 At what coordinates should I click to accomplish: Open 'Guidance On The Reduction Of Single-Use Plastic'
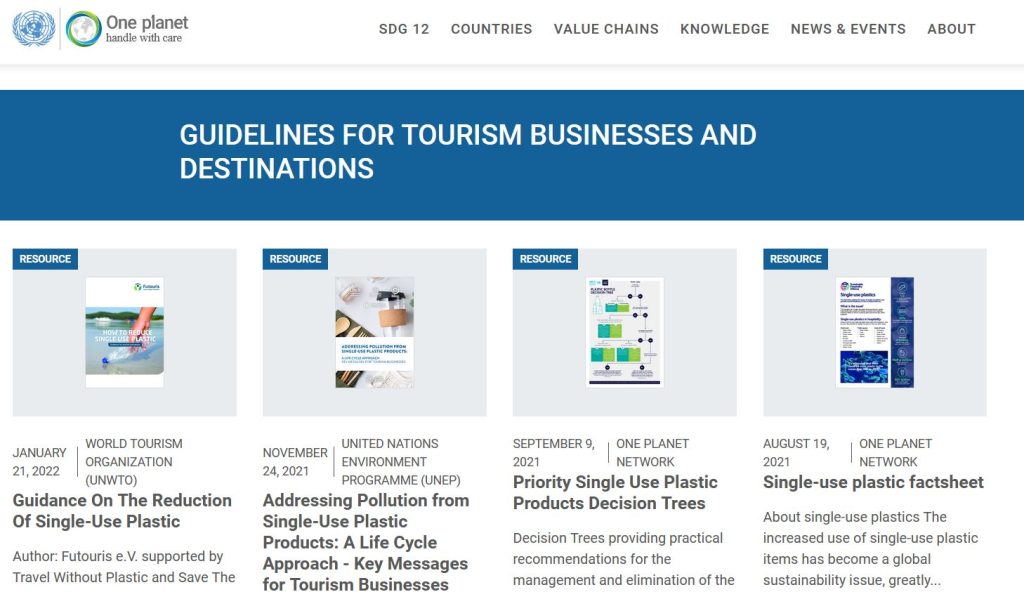pyautogui.click(x=122, y=511)
